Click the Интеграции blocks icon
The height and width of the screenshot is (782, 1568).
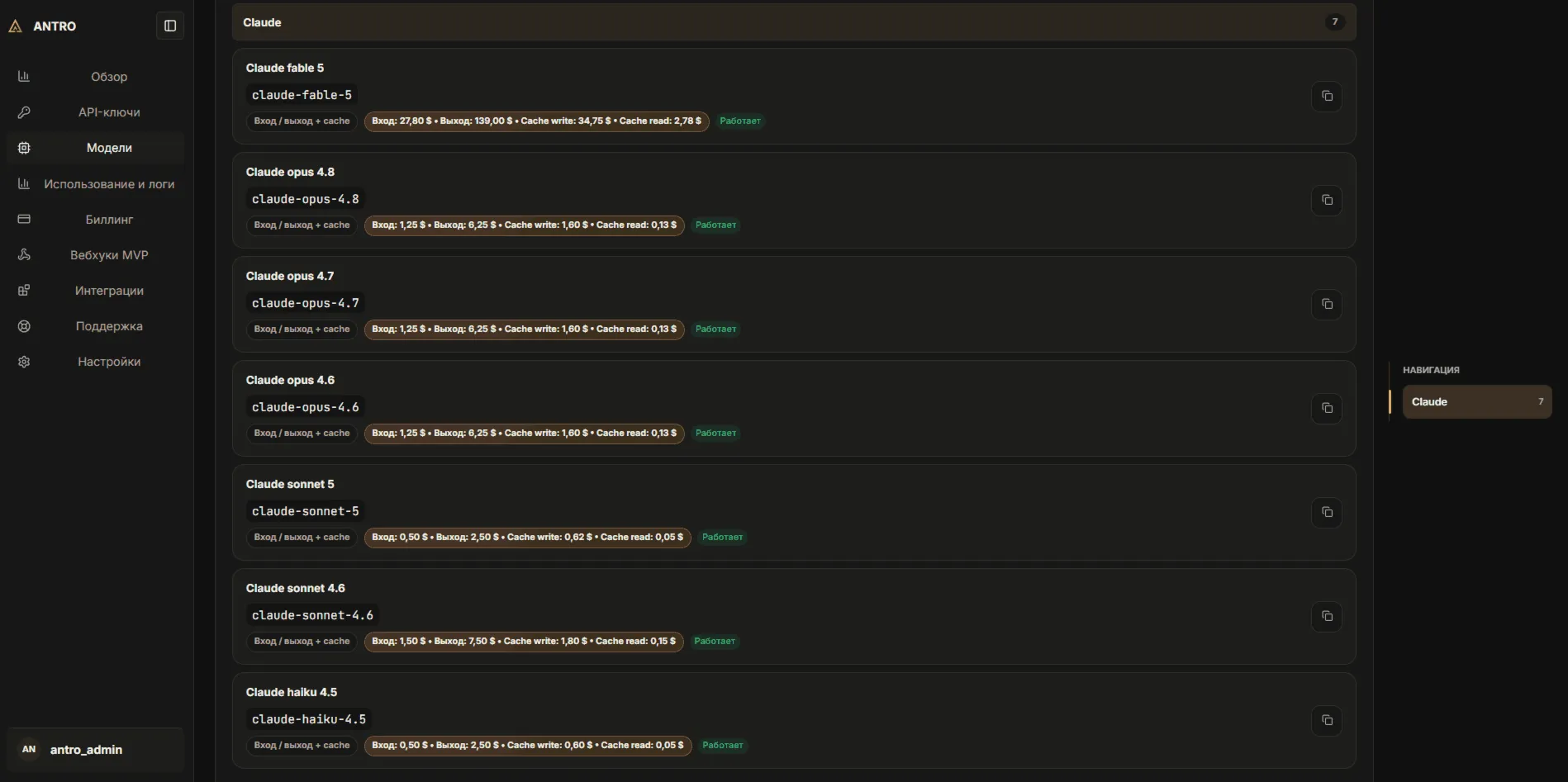pos(24,290)
